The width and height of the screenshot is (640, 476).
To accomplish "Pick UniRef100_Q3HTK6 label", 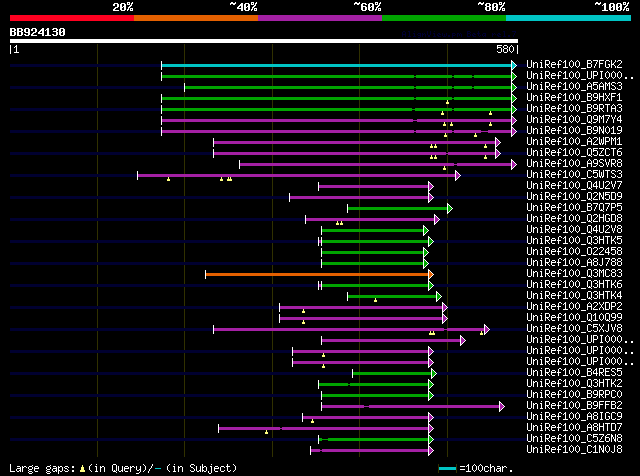I will click(574, 285).
